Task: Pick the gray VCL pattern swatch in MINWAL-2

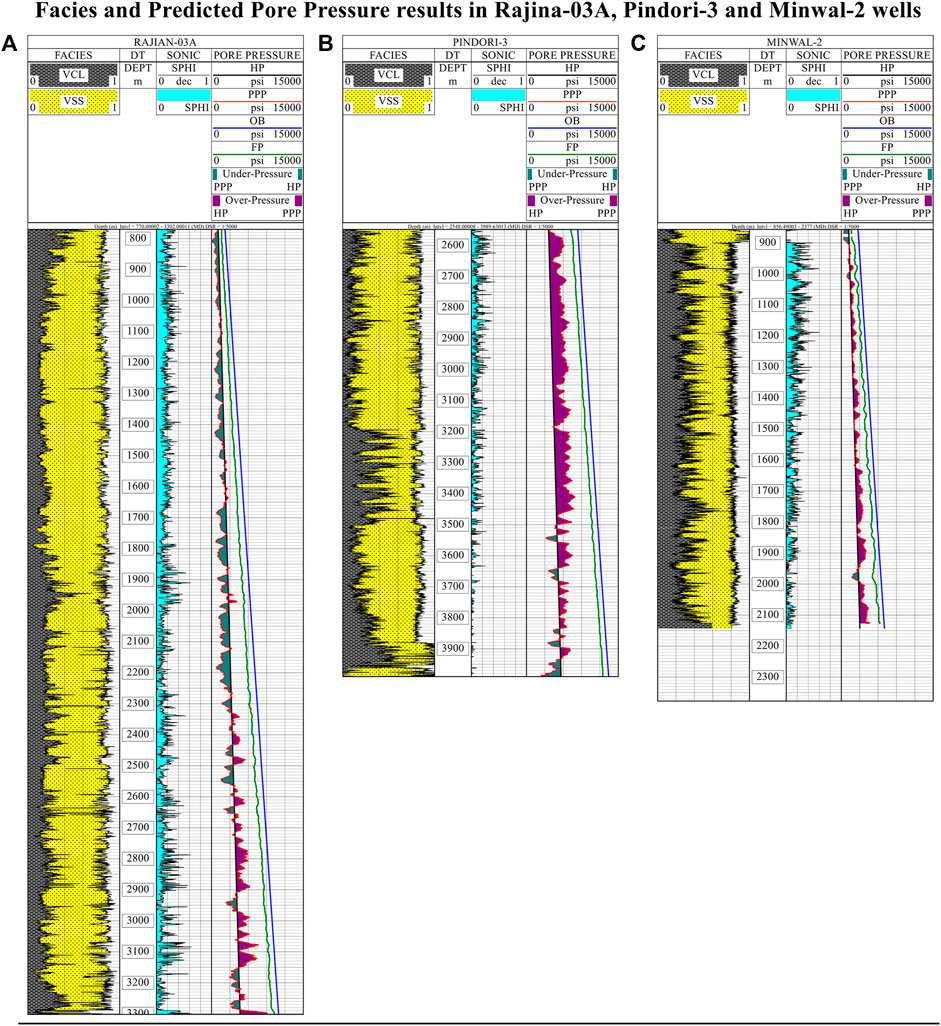Action: tap(703, 75)
